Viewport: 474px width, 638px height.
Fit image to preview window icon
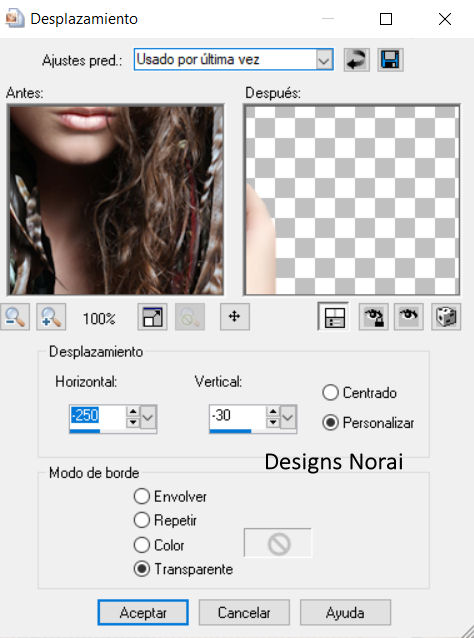pos(152,317)
